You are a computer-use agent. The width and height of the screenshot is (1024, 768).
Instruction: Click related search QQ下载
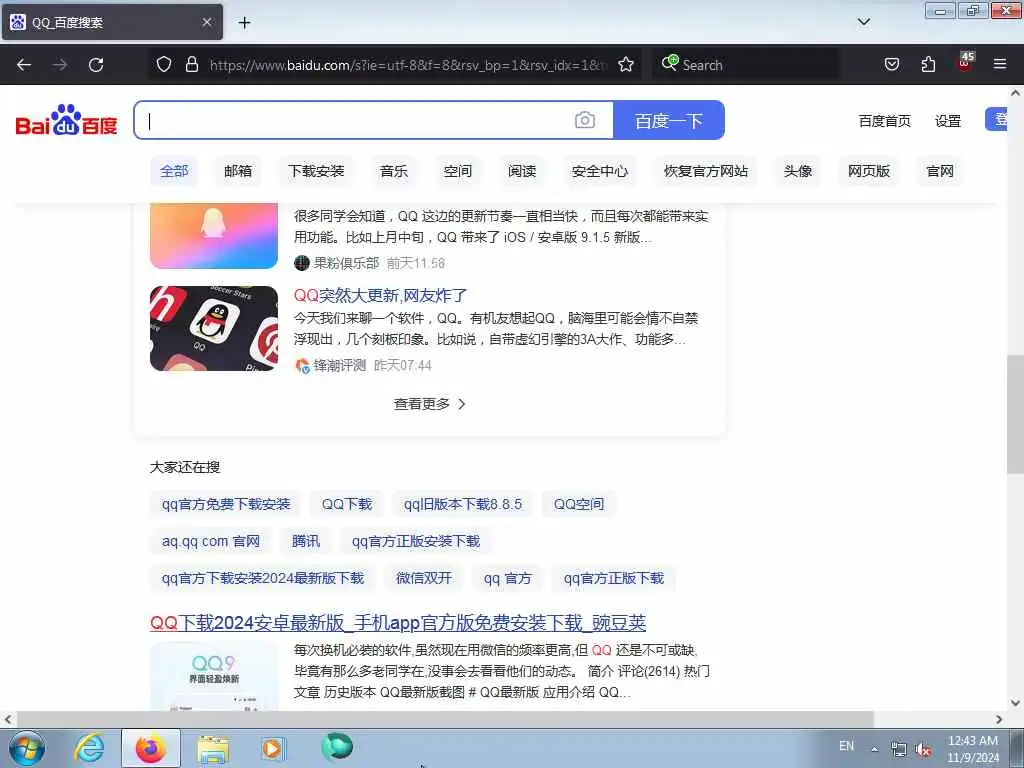(x=347, y=504)
